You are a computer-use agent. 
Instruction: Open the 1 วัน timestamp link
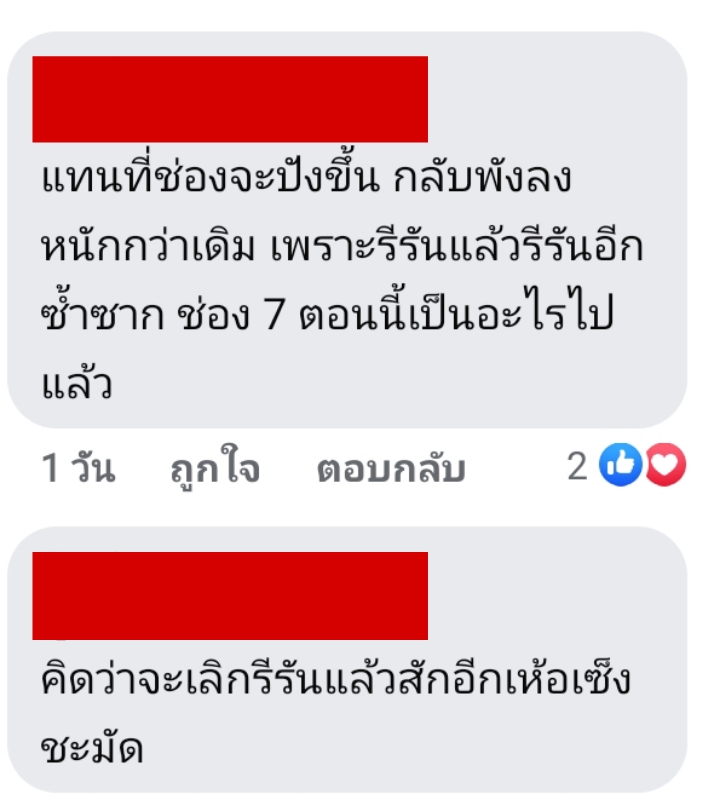coord(78,467)
